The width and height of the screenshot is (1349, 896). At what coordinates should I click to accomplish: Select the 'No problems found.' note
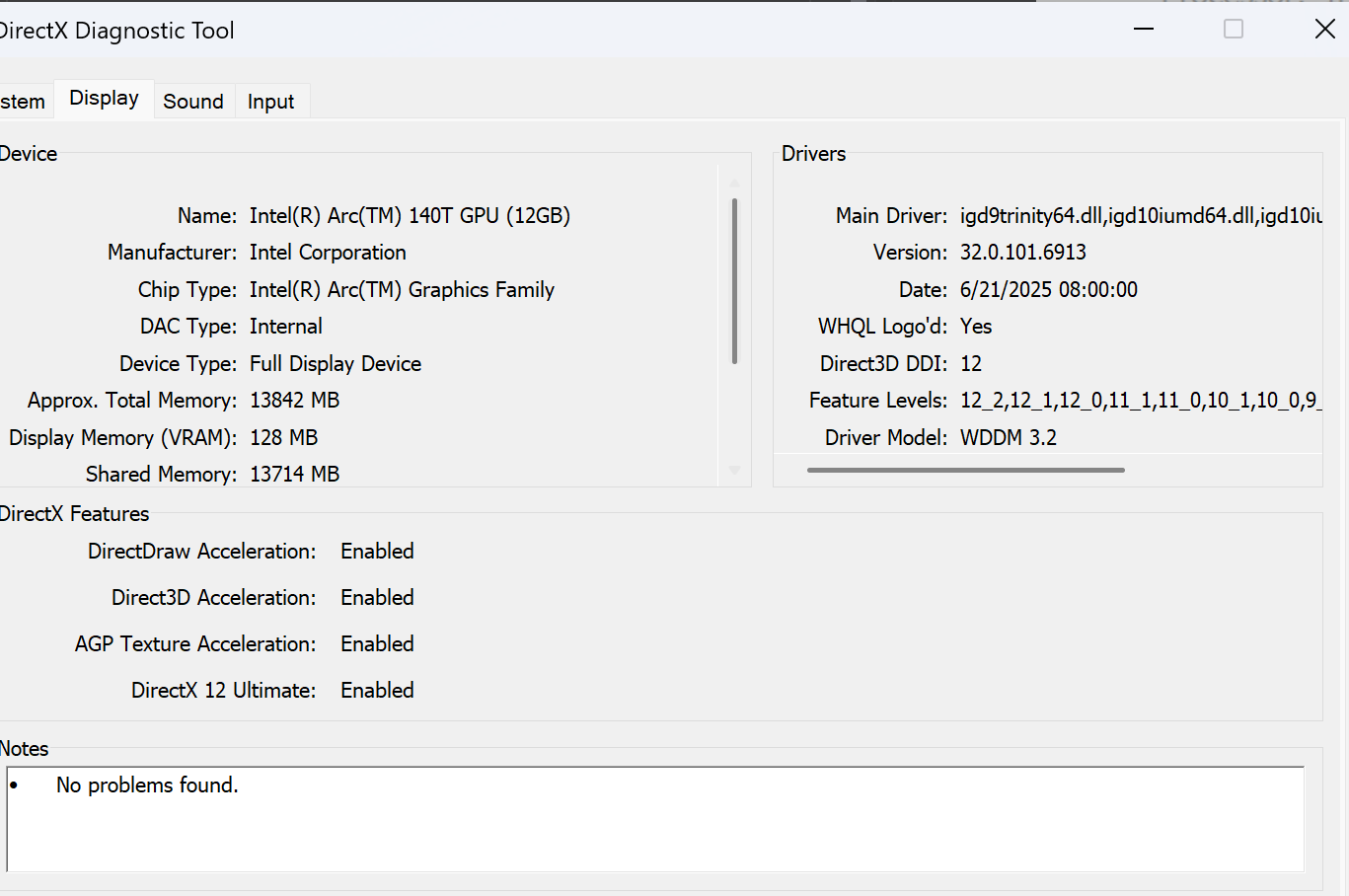(x=147, y=785)
